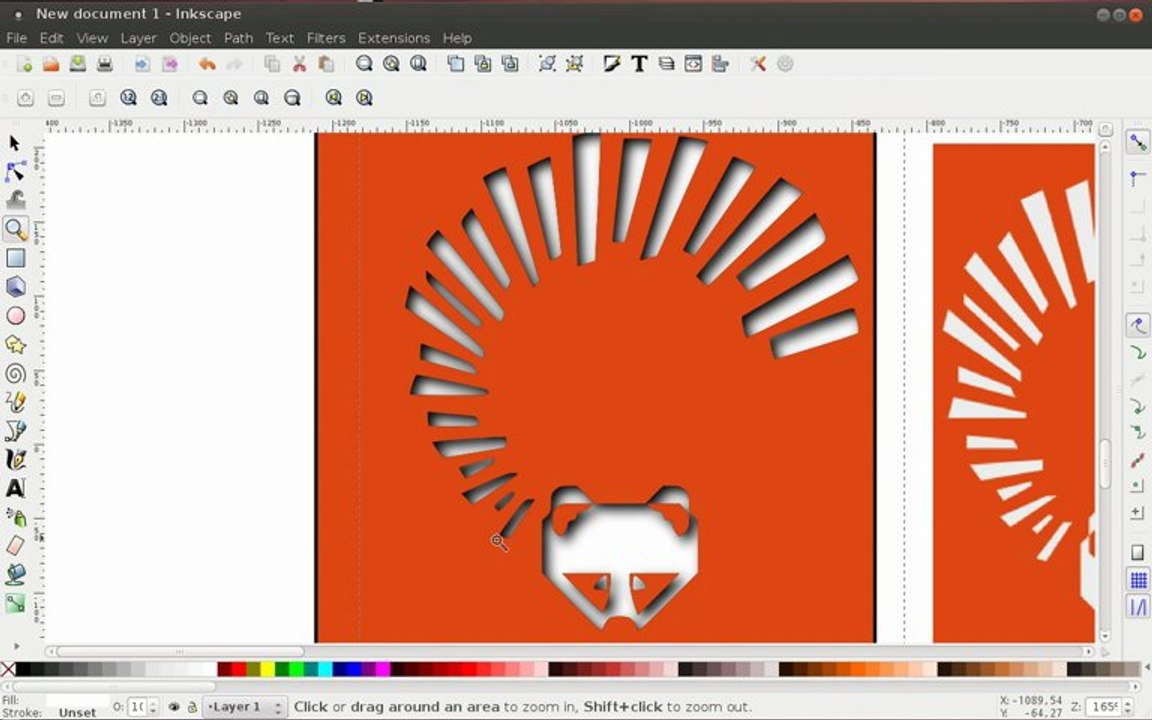Toggle snap to paths
Viewport: 1152px width, 720px height.
[1137, 353]
